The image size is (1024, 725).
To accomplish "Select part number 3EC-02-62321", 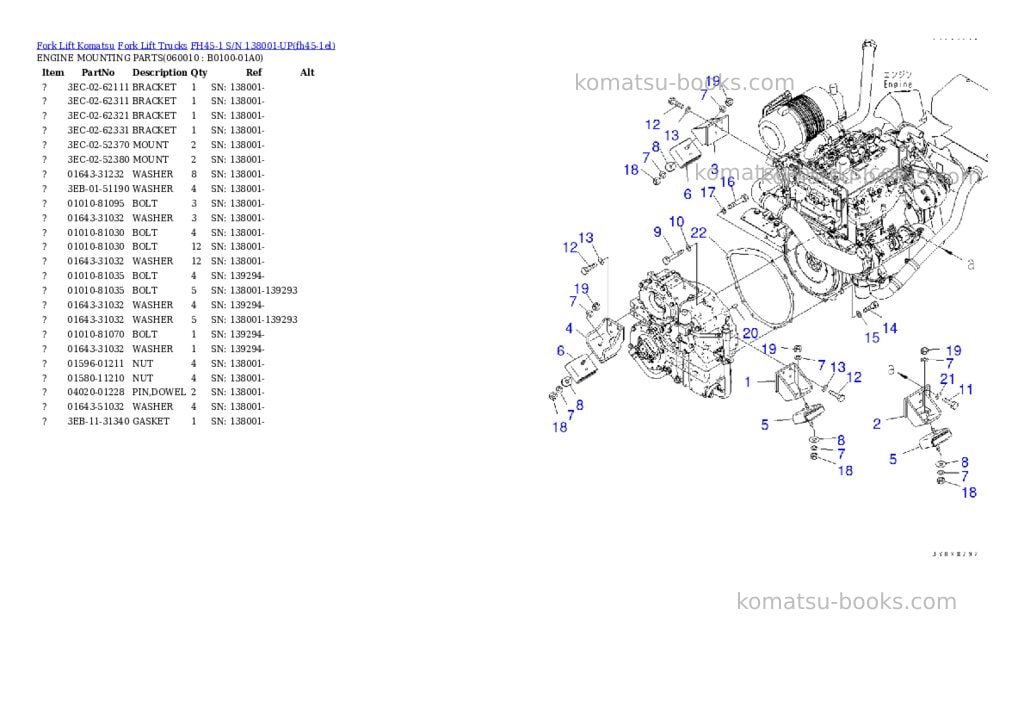I will 98,116.
